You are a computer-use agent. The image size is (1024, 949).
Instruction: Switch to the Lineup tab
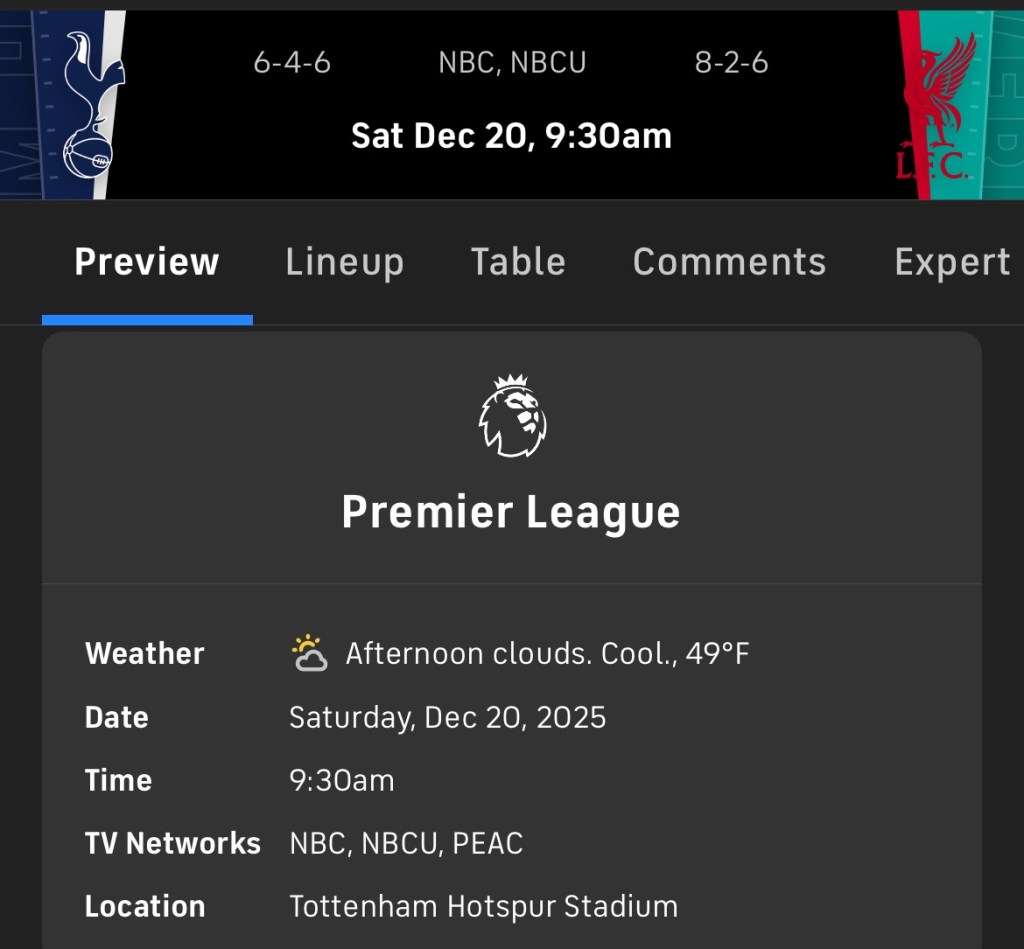344,262
